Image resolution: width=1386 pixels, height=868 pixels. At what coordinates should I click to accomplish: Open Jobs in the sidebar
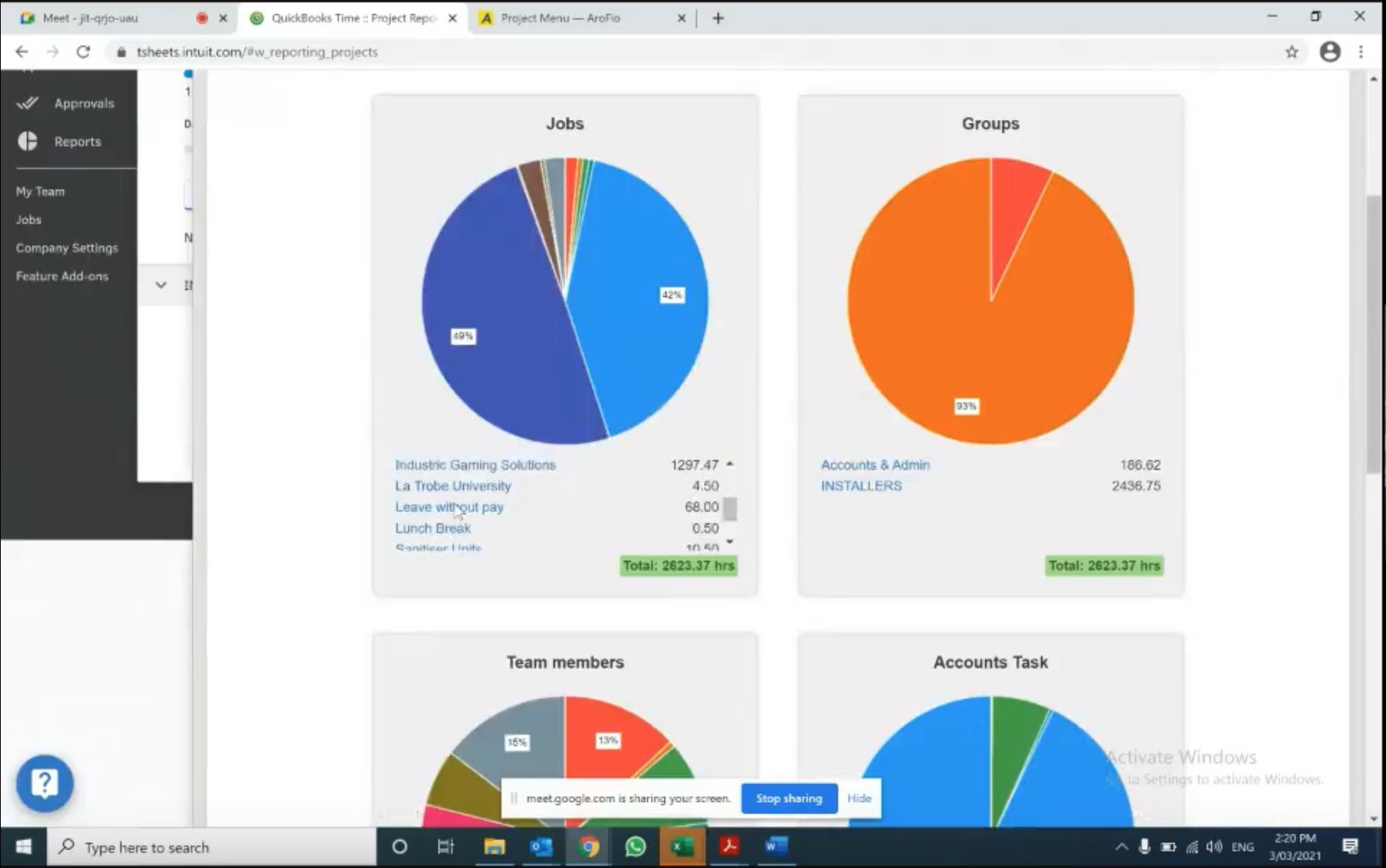(29, 219)
